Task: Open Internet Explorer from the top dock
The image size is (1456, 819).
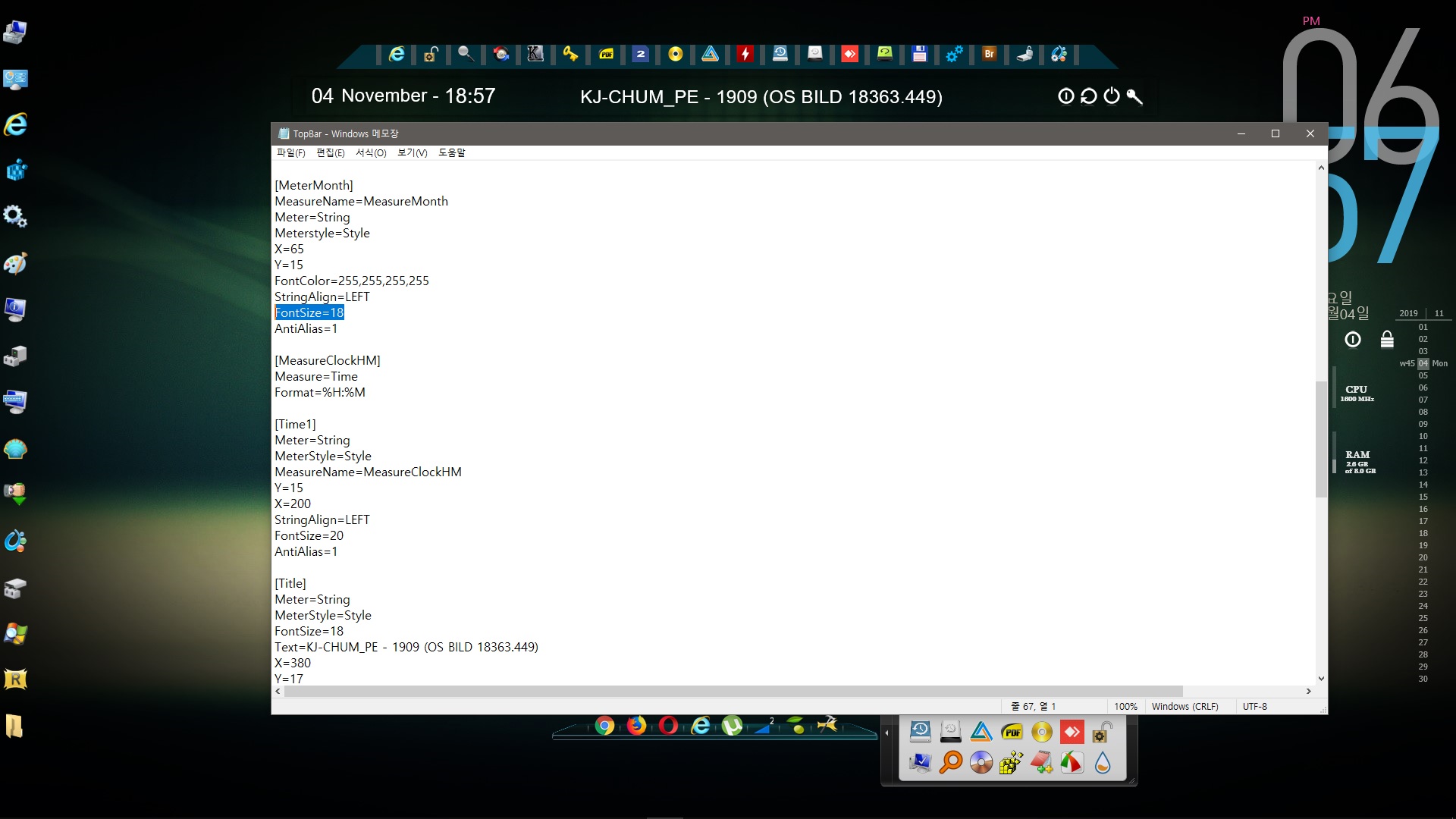Action: (x=396, y=54)
